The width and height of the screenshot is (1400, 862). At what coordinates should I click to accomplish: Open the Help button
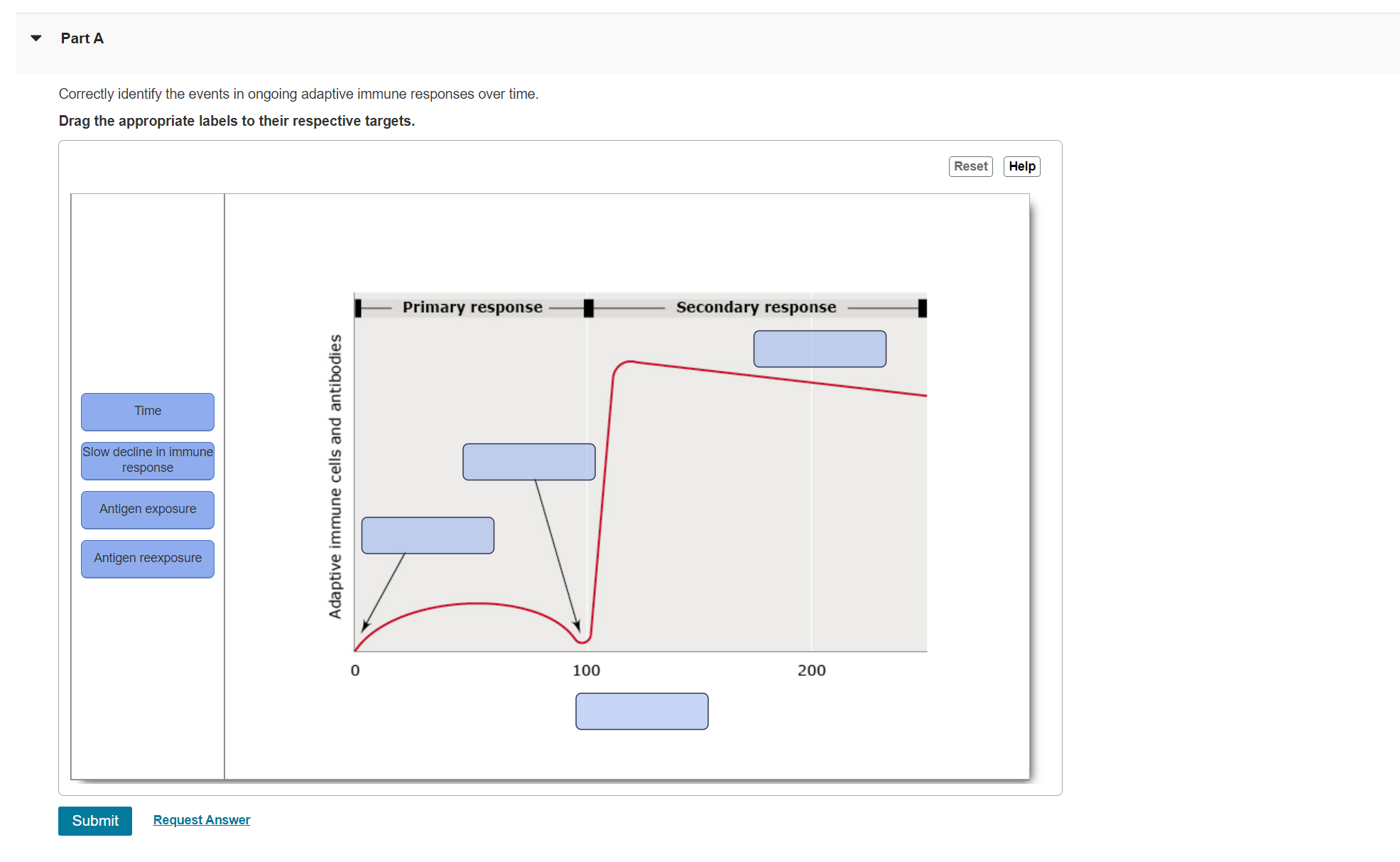click(1021, 166)
